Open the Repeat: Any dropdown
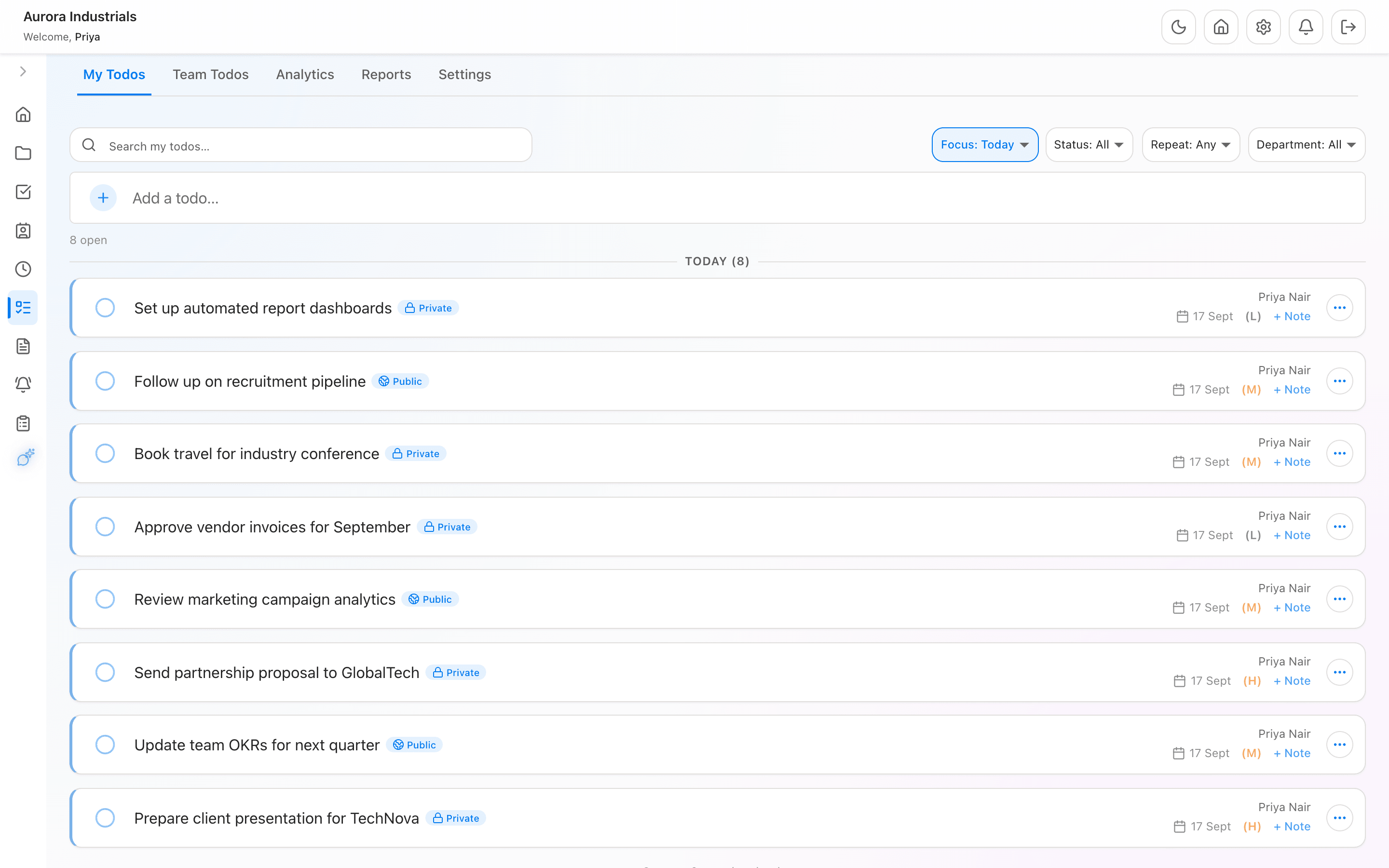The image size is (1389, 868). [1191, 145]
